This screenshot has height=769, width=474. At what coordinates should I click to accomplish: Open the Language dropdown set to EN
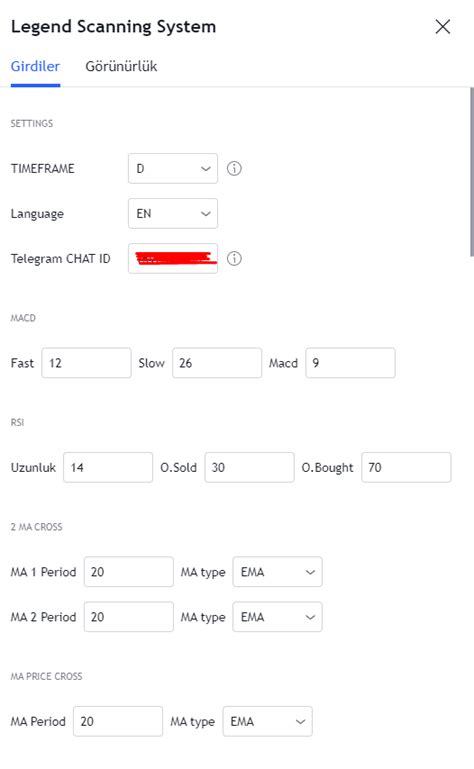coord(173,213)
